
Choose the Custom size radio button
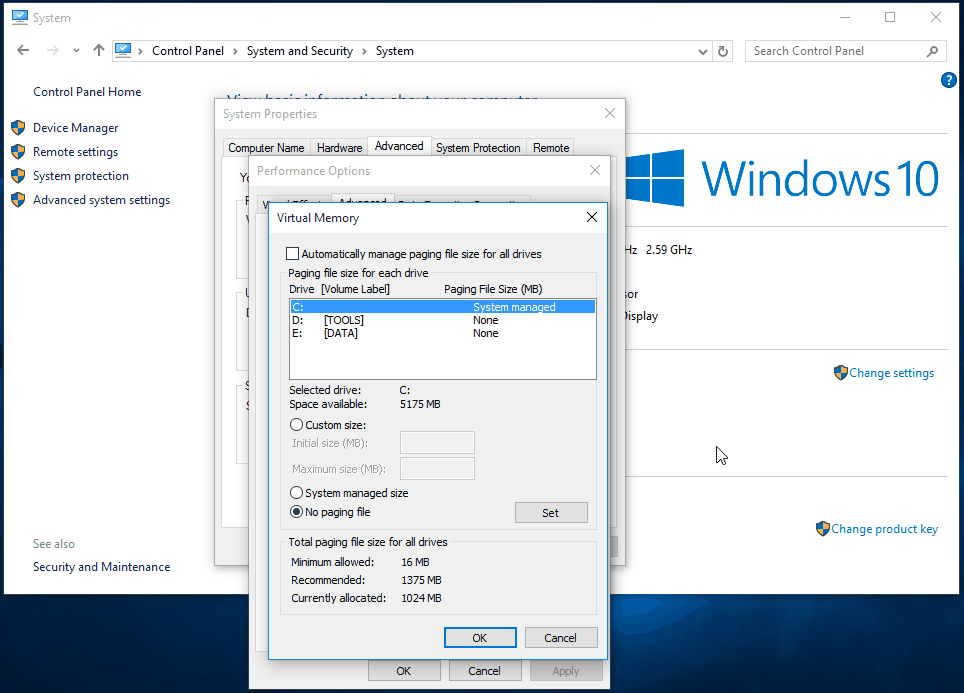coord(296,425)
